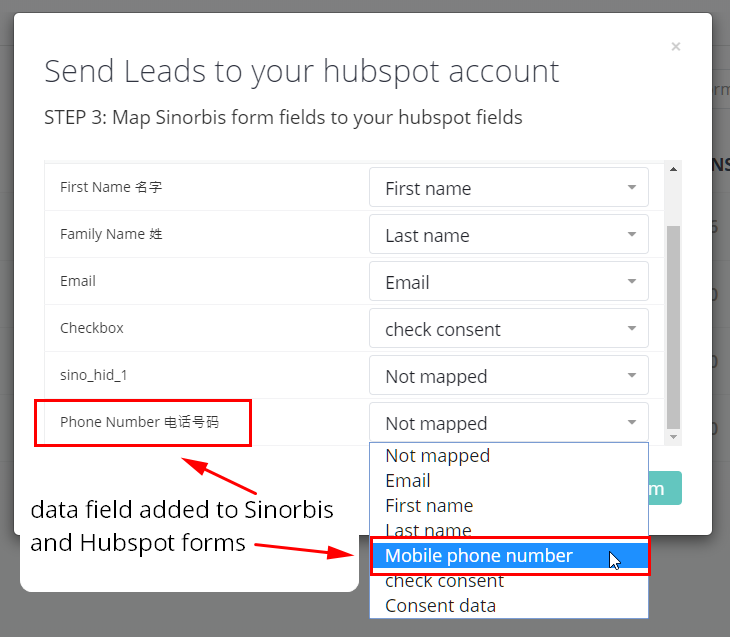Open the Family Name 姓 mapping dropdown

508,235
